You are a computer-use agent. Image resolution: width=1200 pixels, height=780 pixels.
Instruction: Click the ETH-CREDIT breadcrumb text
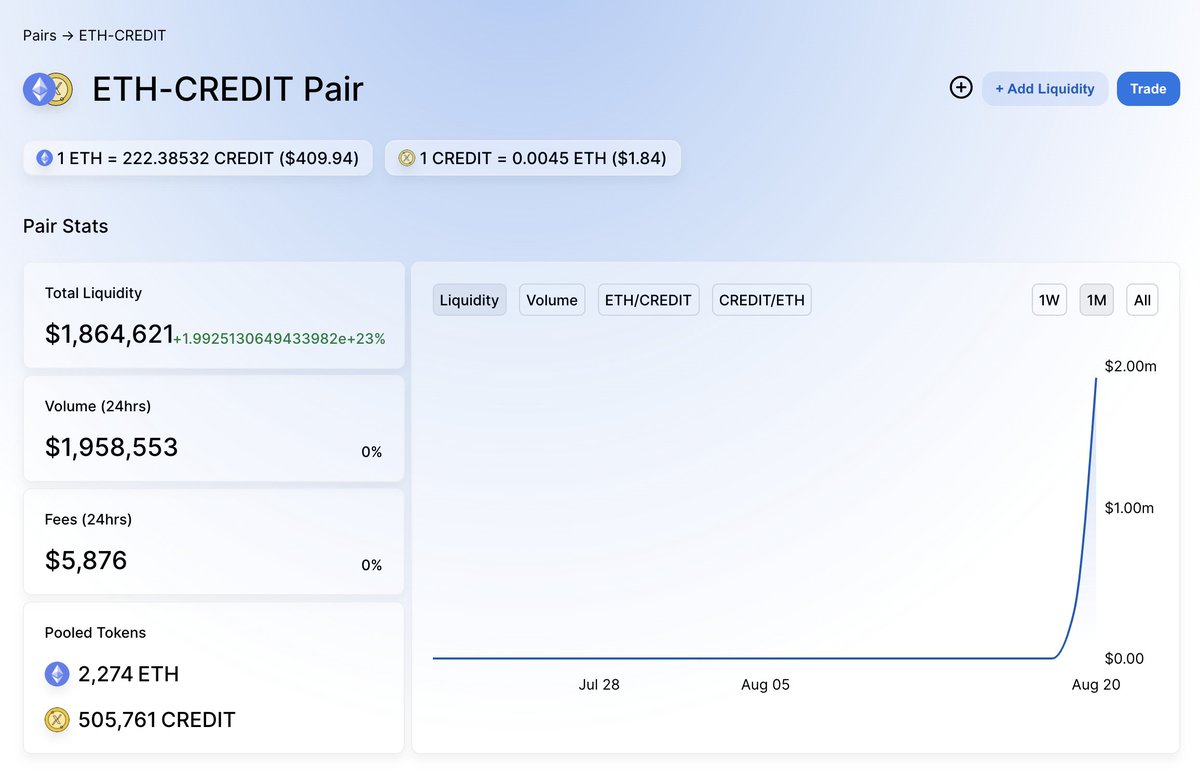(122, 36)
